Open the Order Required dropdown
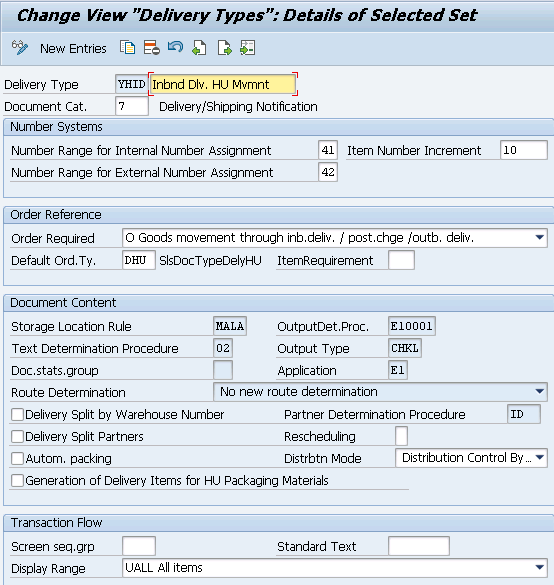 (x=539, y=238)
